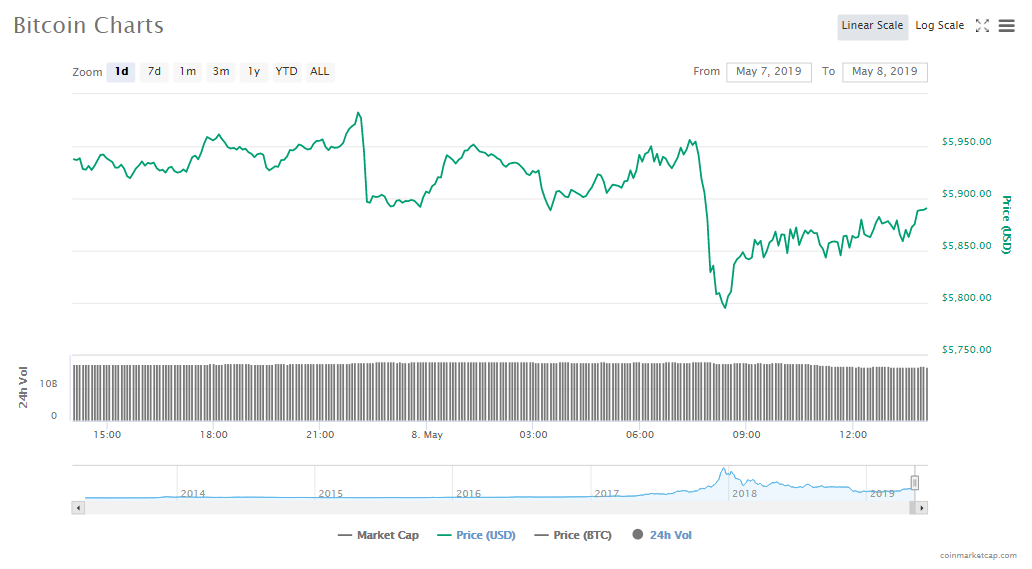Click the navigator right scroll arrow
1032x569 pixels.
pyautogui.click(x=922, y=508)
